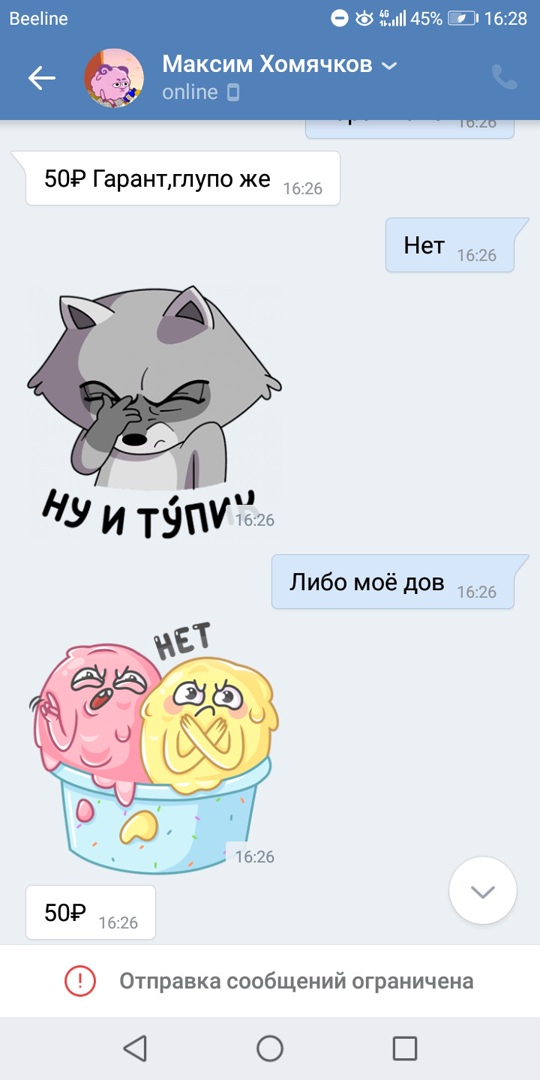Jump to latest messages with round chevron button
This screenshot has height=1080, width=540.
[483, 891]
